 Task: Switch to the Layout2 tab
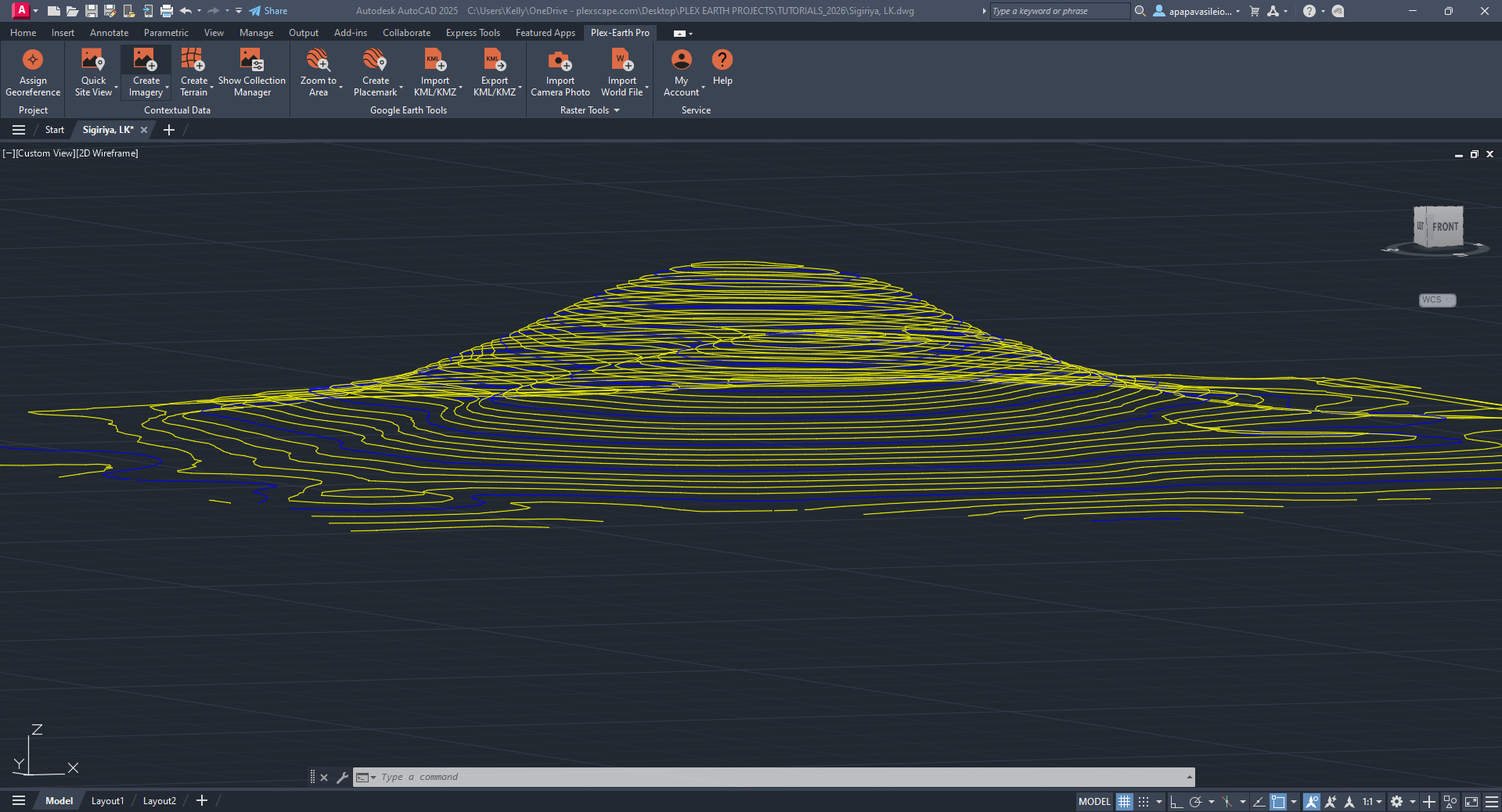160,801
